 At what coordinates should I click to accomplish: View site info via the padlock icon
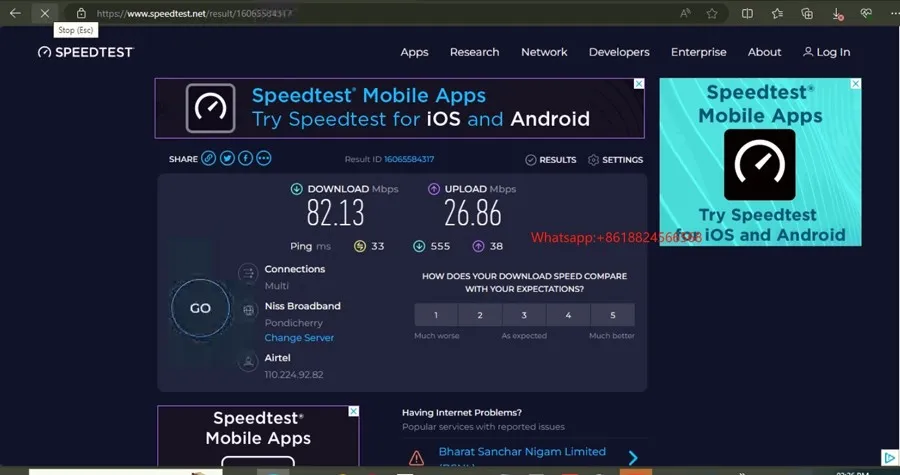coord(81,13)
